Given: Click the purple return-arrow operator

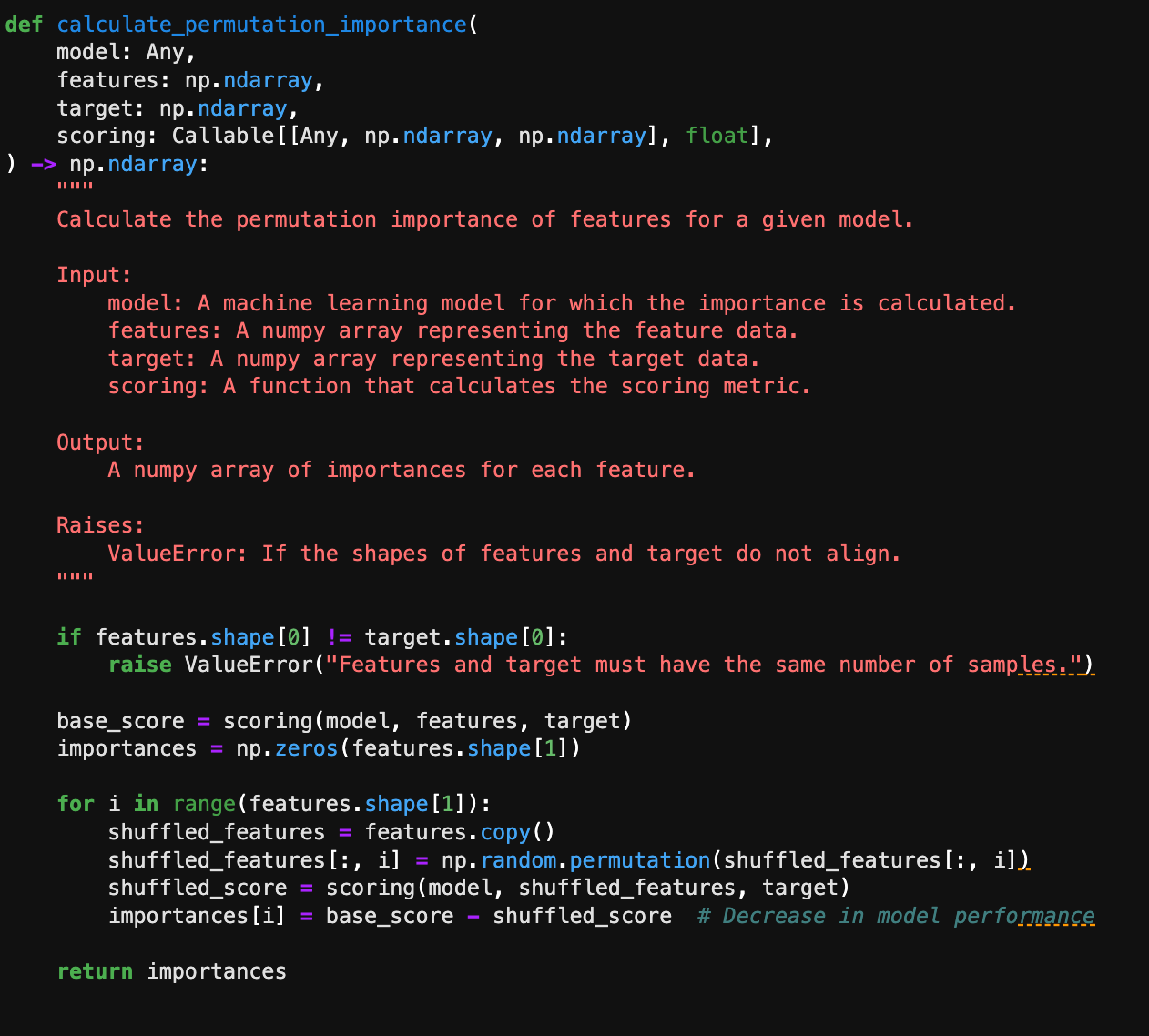Looking at the screenshot, I should click(x=43, y=165).
